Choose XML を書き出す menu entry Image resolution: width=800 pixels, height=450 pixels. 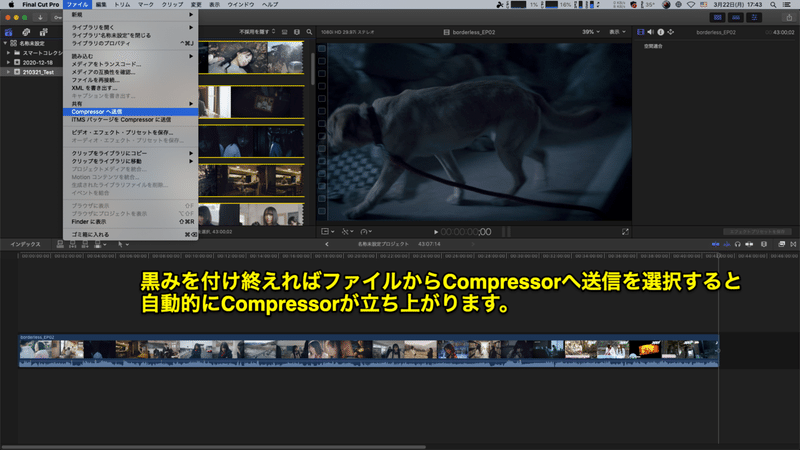[x=131, y=88]
